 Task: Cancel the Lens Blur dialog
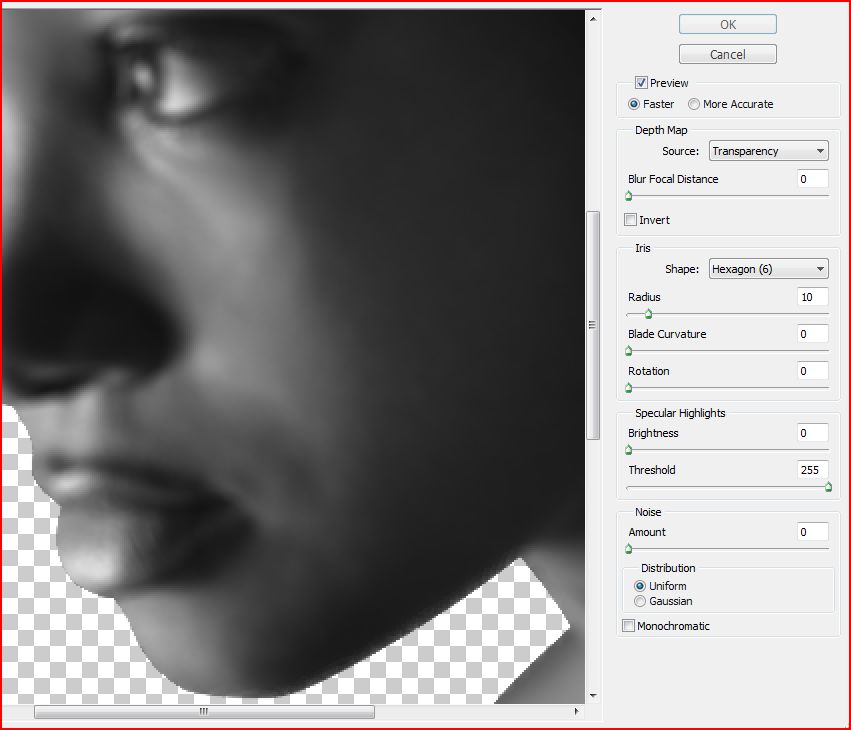[x=727, y=53]
